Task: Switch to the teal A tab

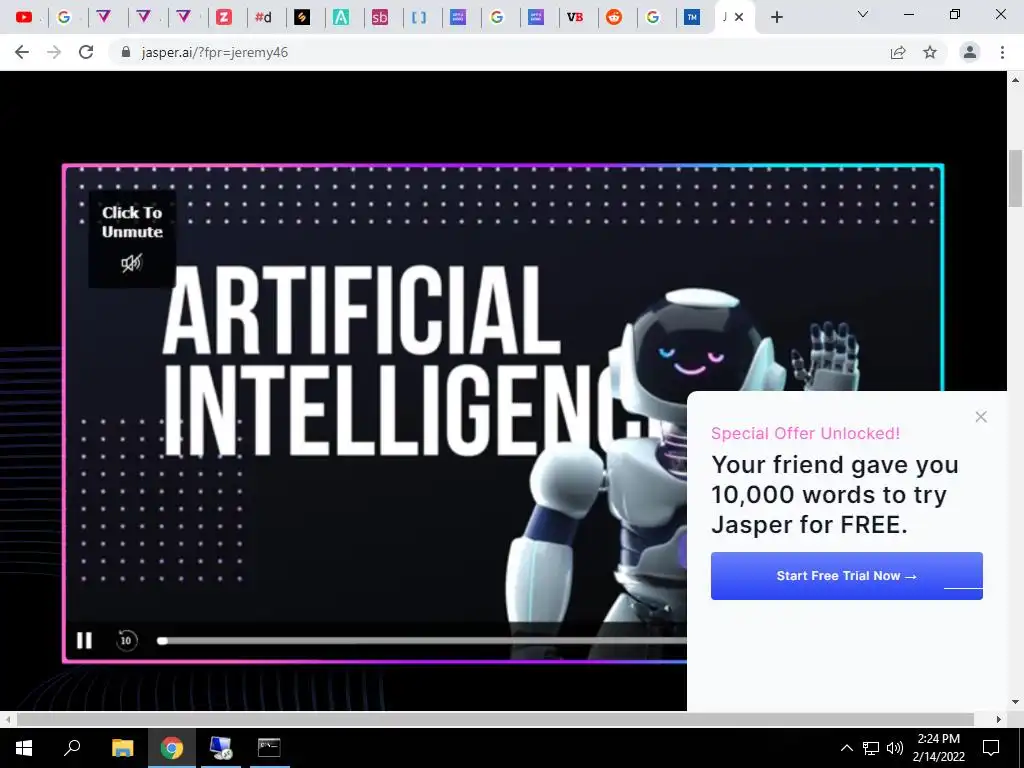Action: click(x=341, y=18)
